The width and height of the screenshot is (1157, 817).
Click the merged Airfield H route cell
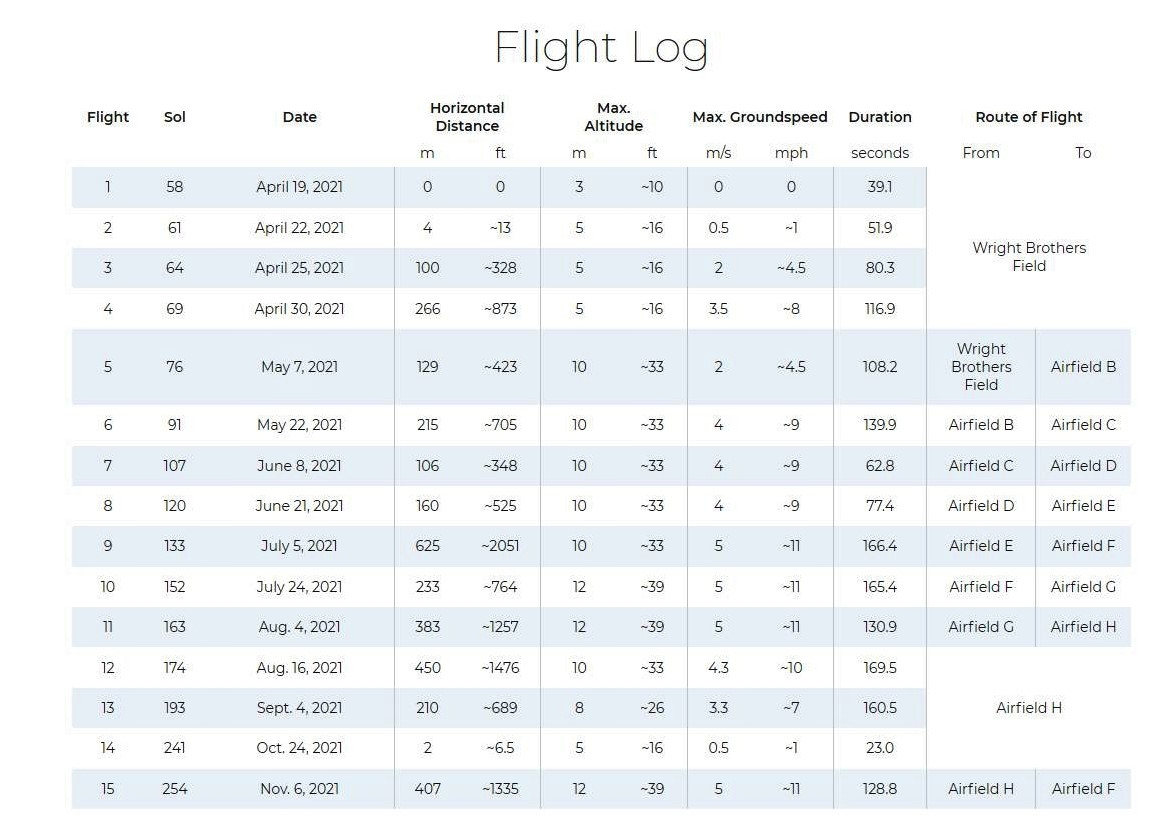1029,708
